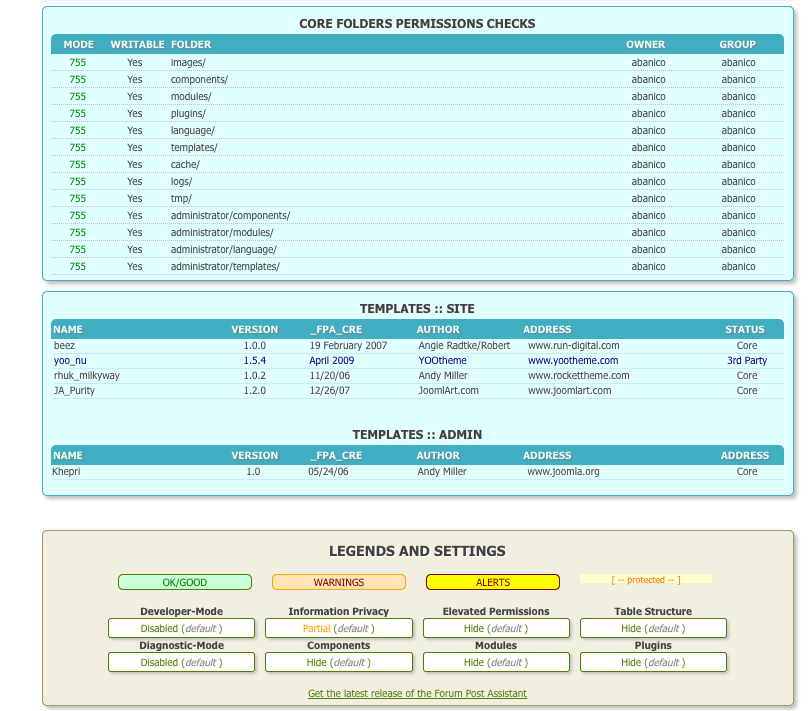Viewport: 809px width, 711px height.
Task: Click the OWNER column header
Action: click(645, 44)
